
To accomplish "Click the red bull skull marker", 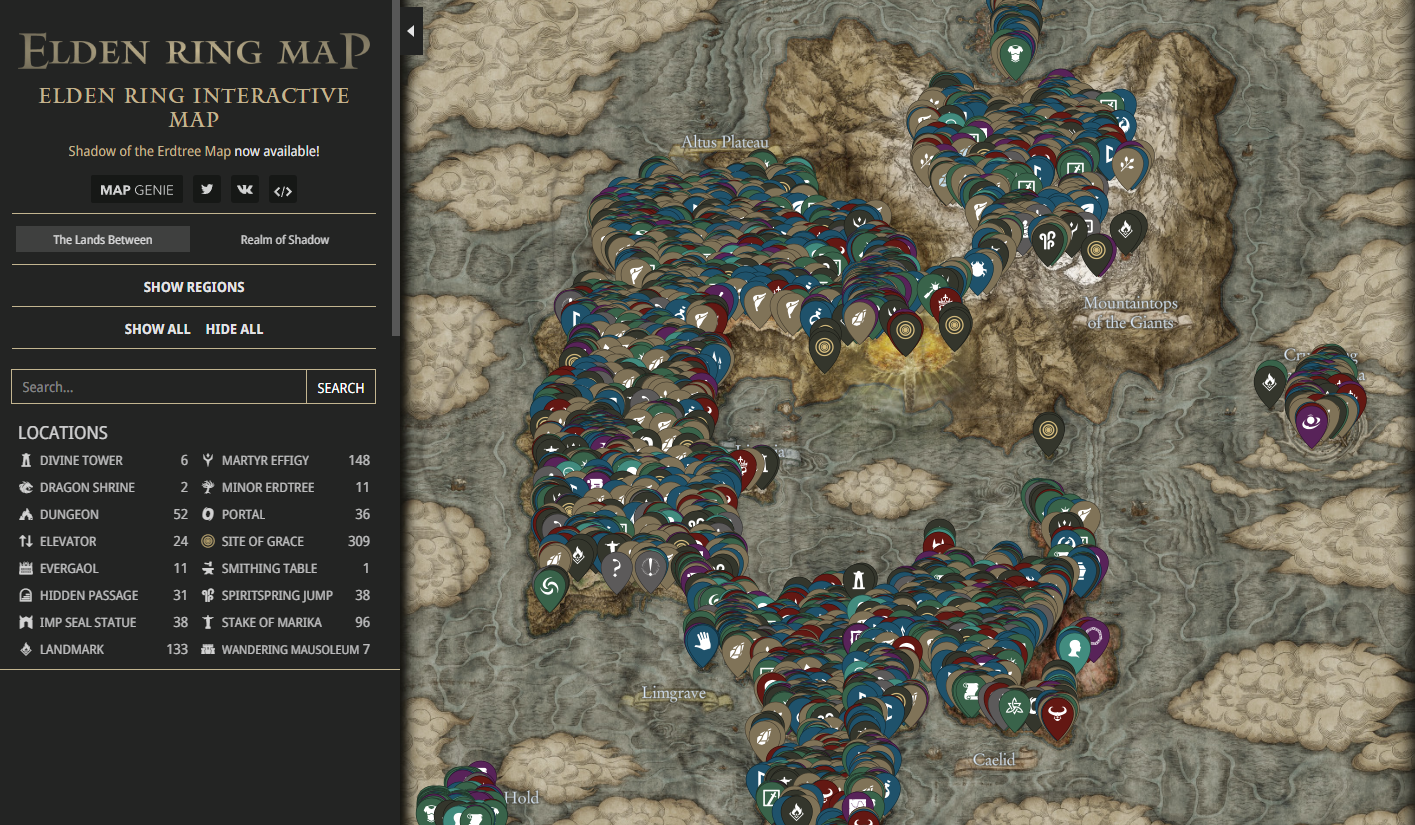I will (x=1057, y=716).
